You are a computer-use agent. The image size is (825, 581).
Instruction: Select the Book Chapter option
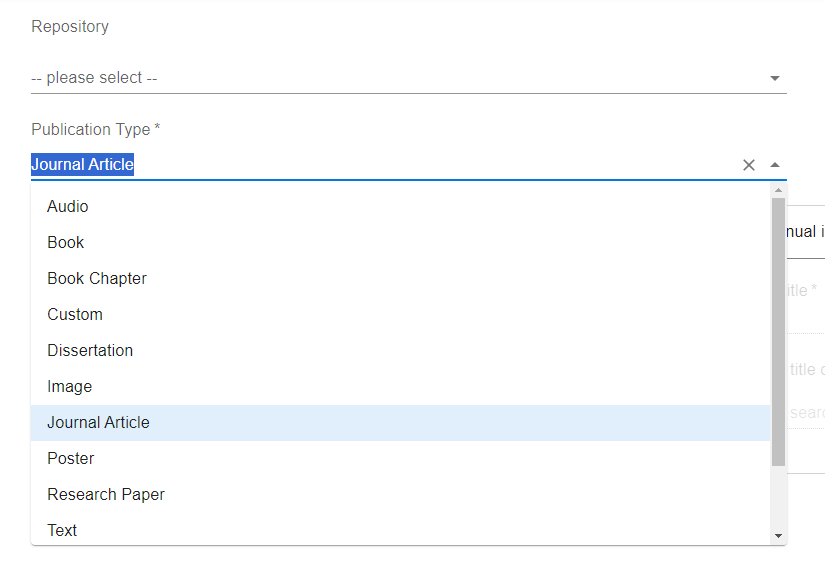[97, 279]
